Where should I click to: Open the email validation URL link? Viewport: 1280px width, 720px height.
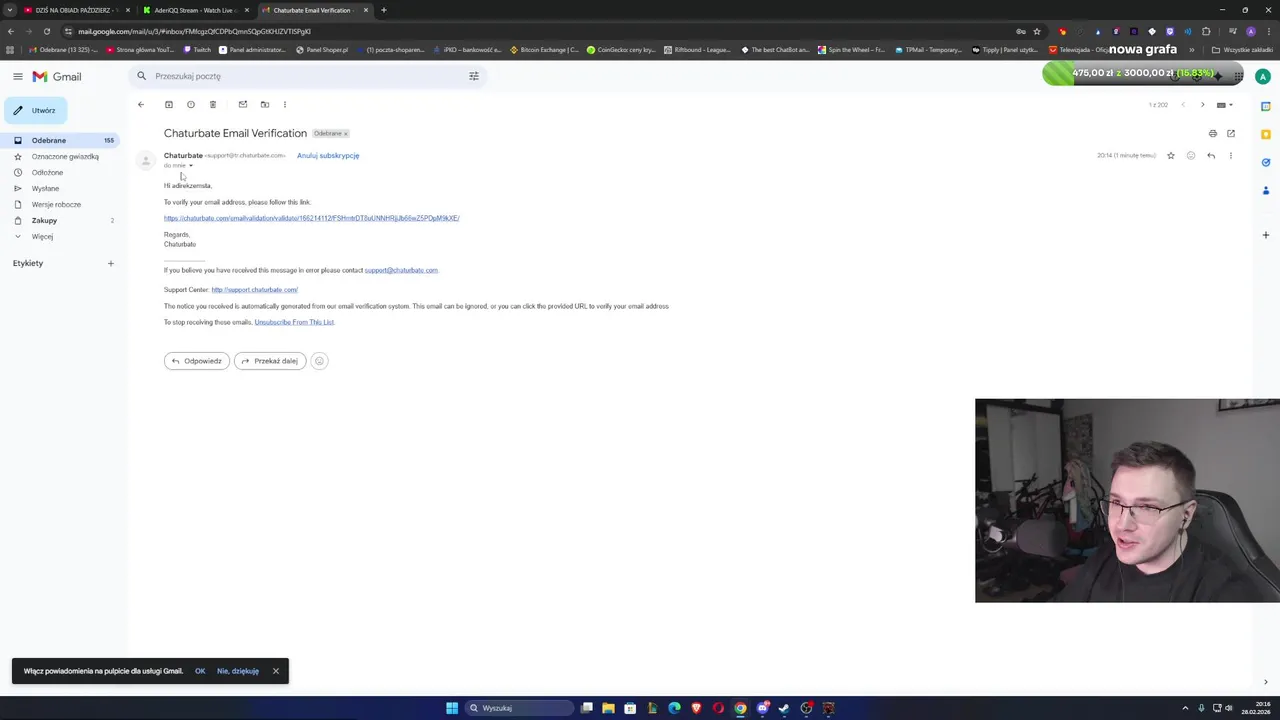[x=311, y=218]
